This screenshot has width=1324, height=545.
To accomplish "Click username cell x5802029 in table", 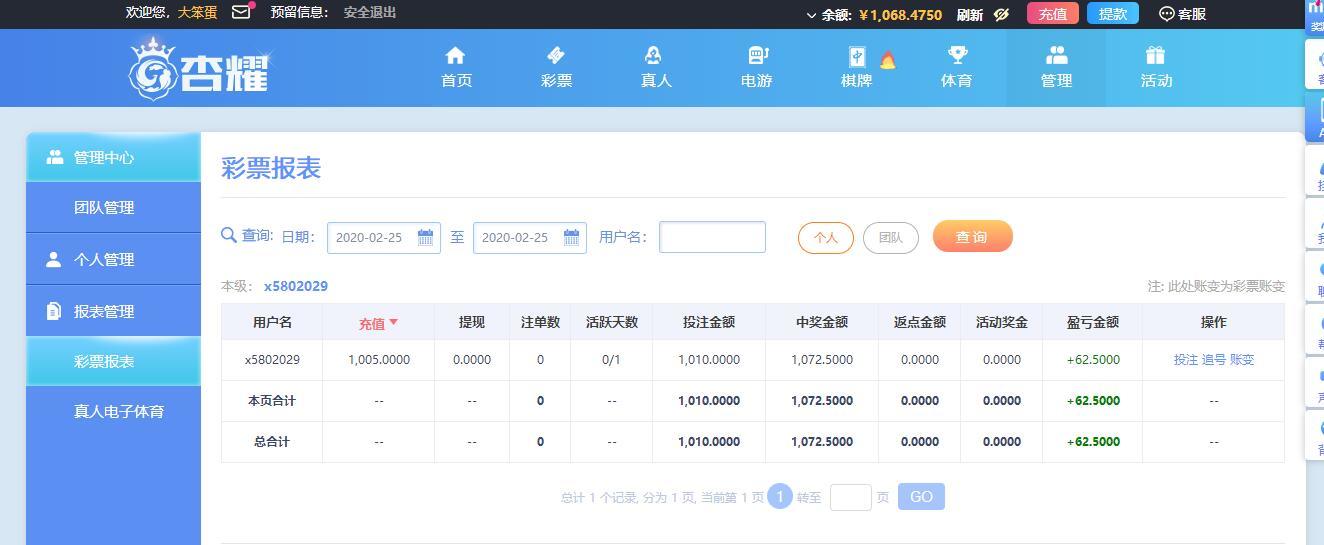I will 272,359.
